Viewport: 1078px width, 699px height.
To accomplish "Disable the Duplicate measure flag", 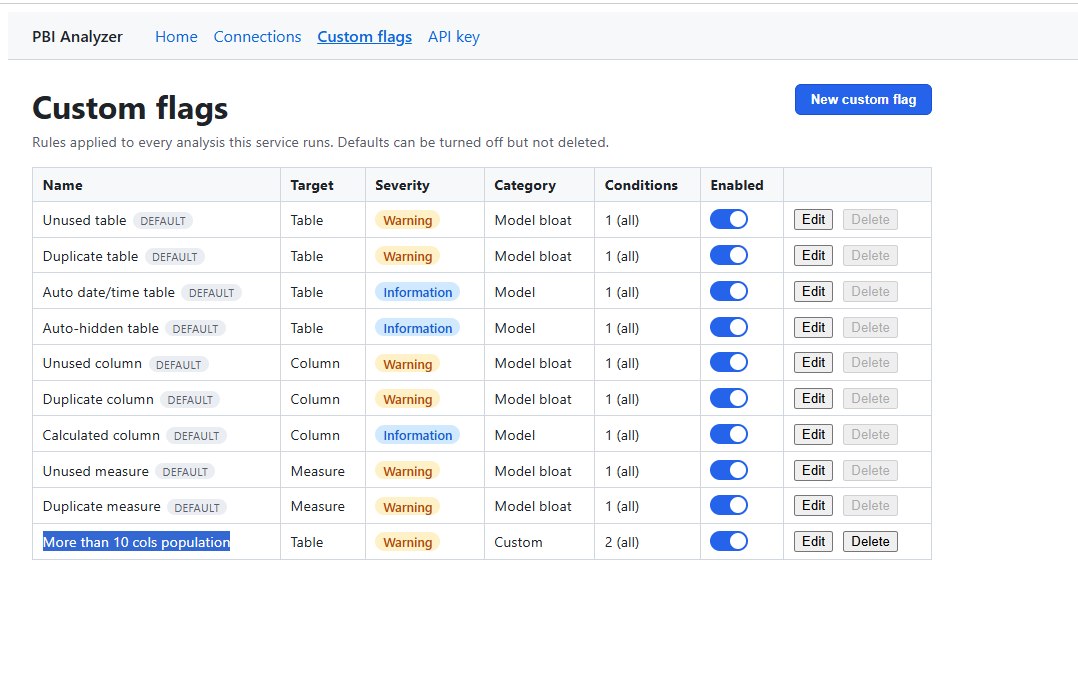I will pyautogui.click(x=729, y=505).
